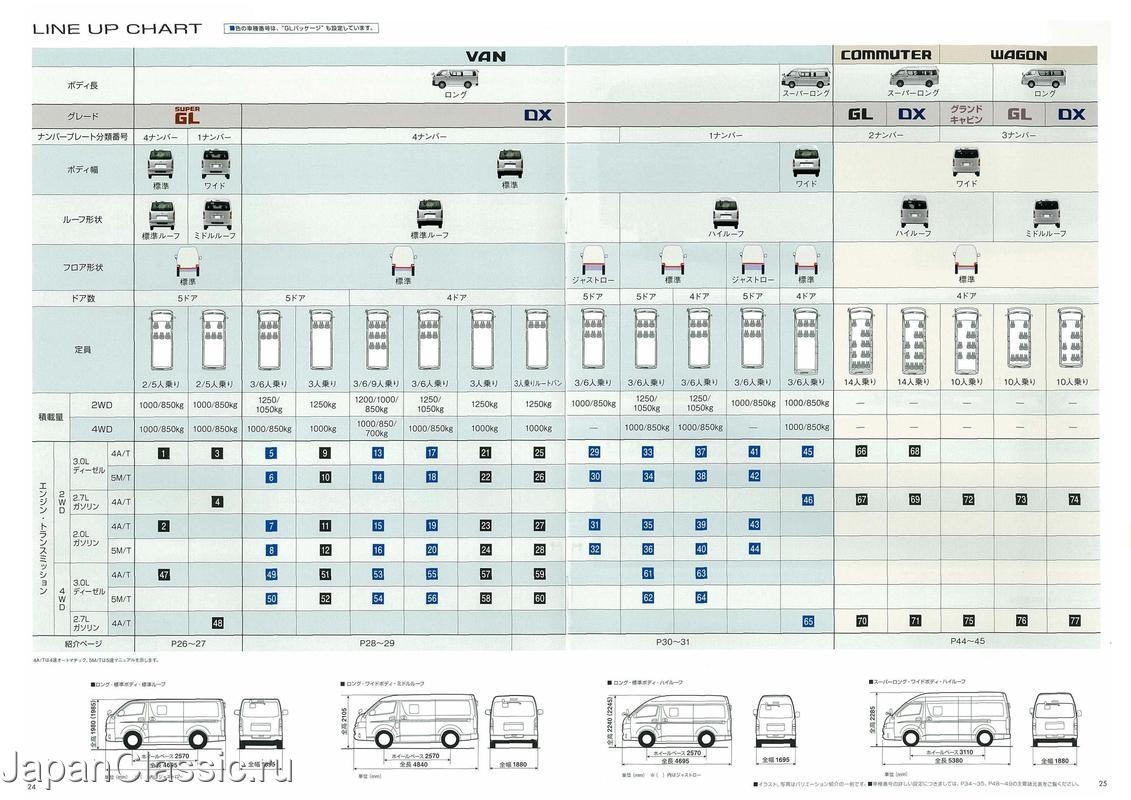The width and height of the screenshot is (1131, 800).
Task: Click the 3ナンバー plate classification label
Action: pos(1018,135)
